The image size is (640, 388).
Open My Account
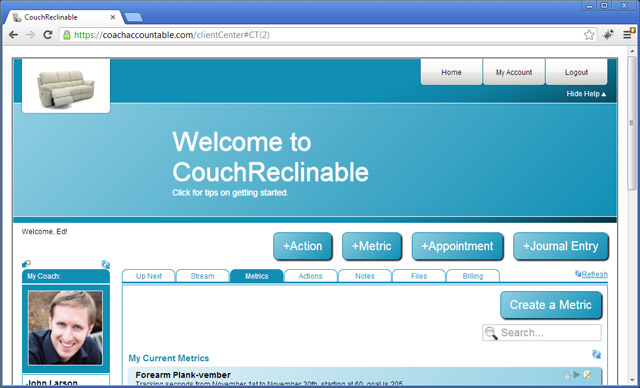pyautogui.click(x=514, y=72)
